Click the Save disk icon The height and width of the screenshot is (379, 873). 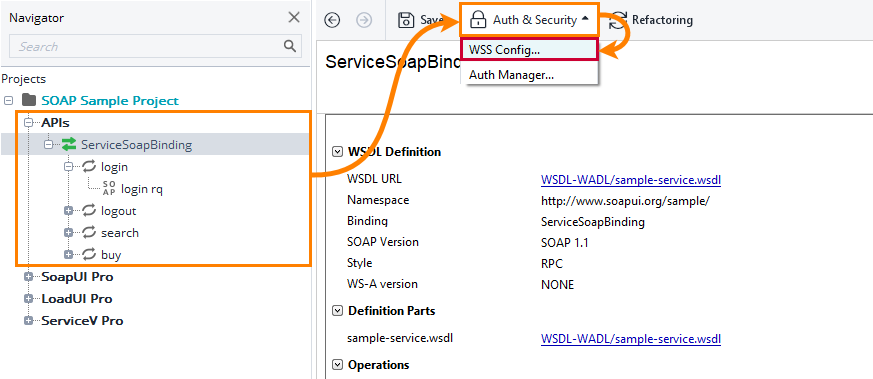[406, 21]
